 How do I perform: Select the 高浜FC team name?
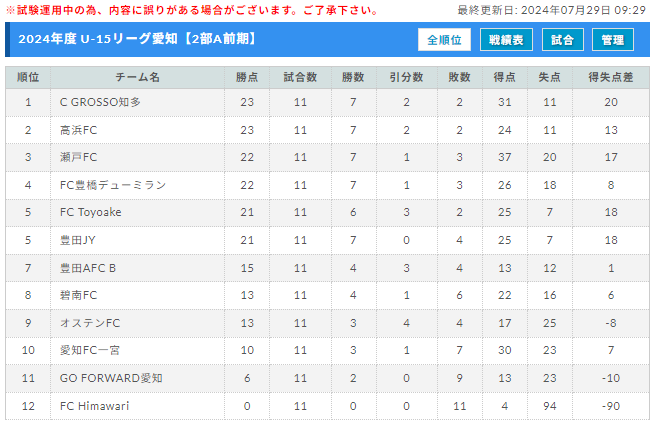coord(78,130)
